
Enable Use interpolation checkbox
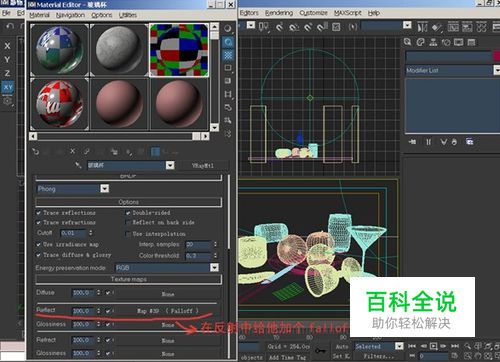128,234
